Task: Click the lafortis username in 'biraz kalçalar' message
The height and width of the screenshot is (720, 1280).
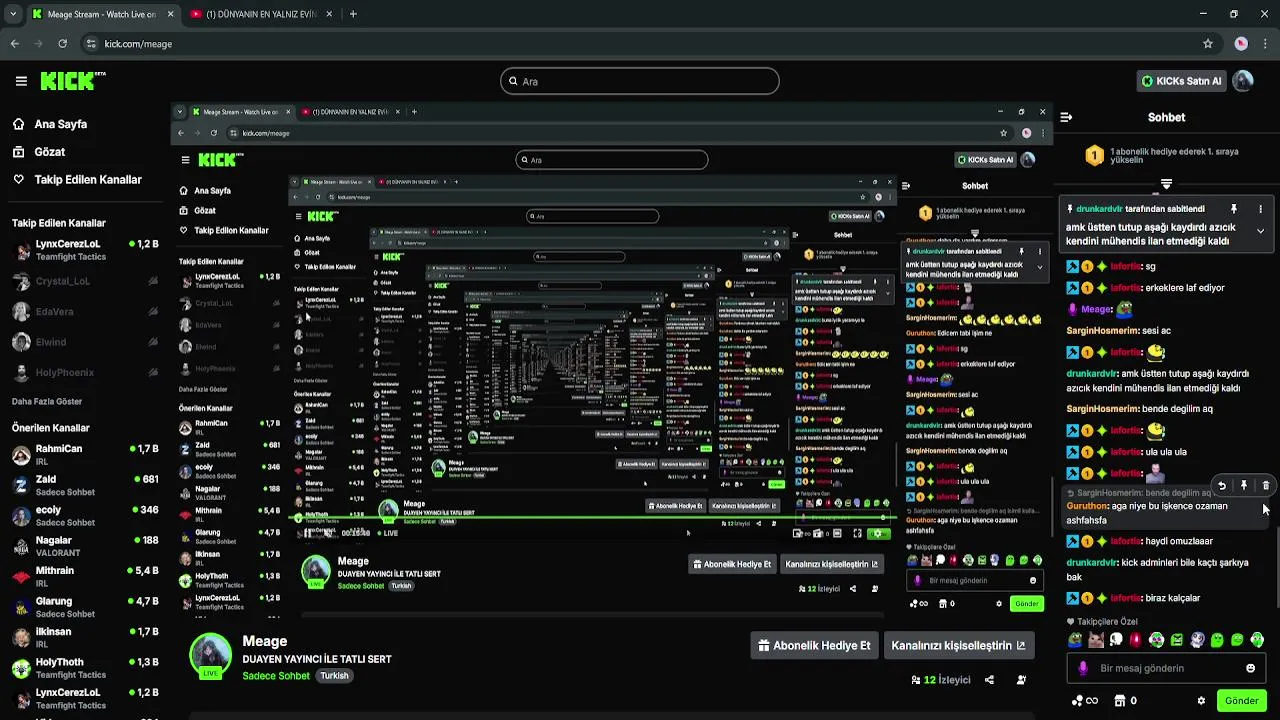Action: coord(1125,598)
